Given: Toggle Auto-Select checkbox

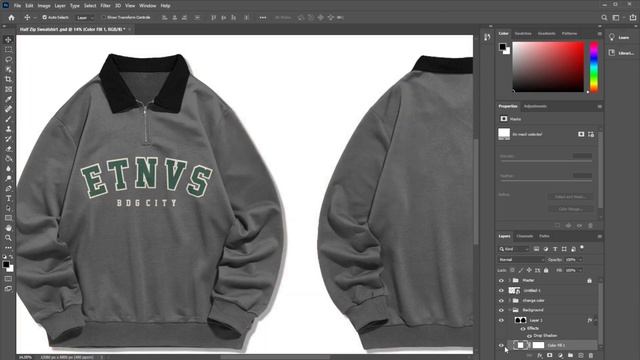Looking at the screenshot, I should 44,18.
